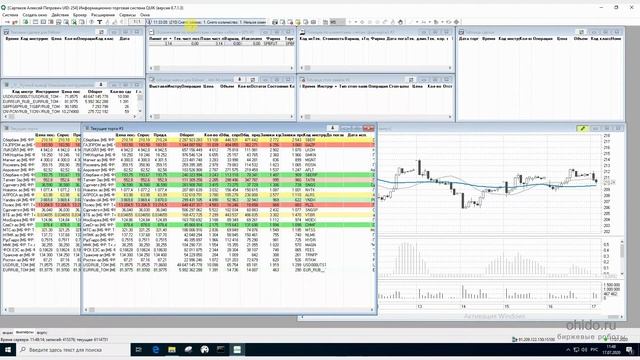Click the green pencil icon on the chart window
The height and width of the screenshot is (360, 640).
tap(582, 128)
